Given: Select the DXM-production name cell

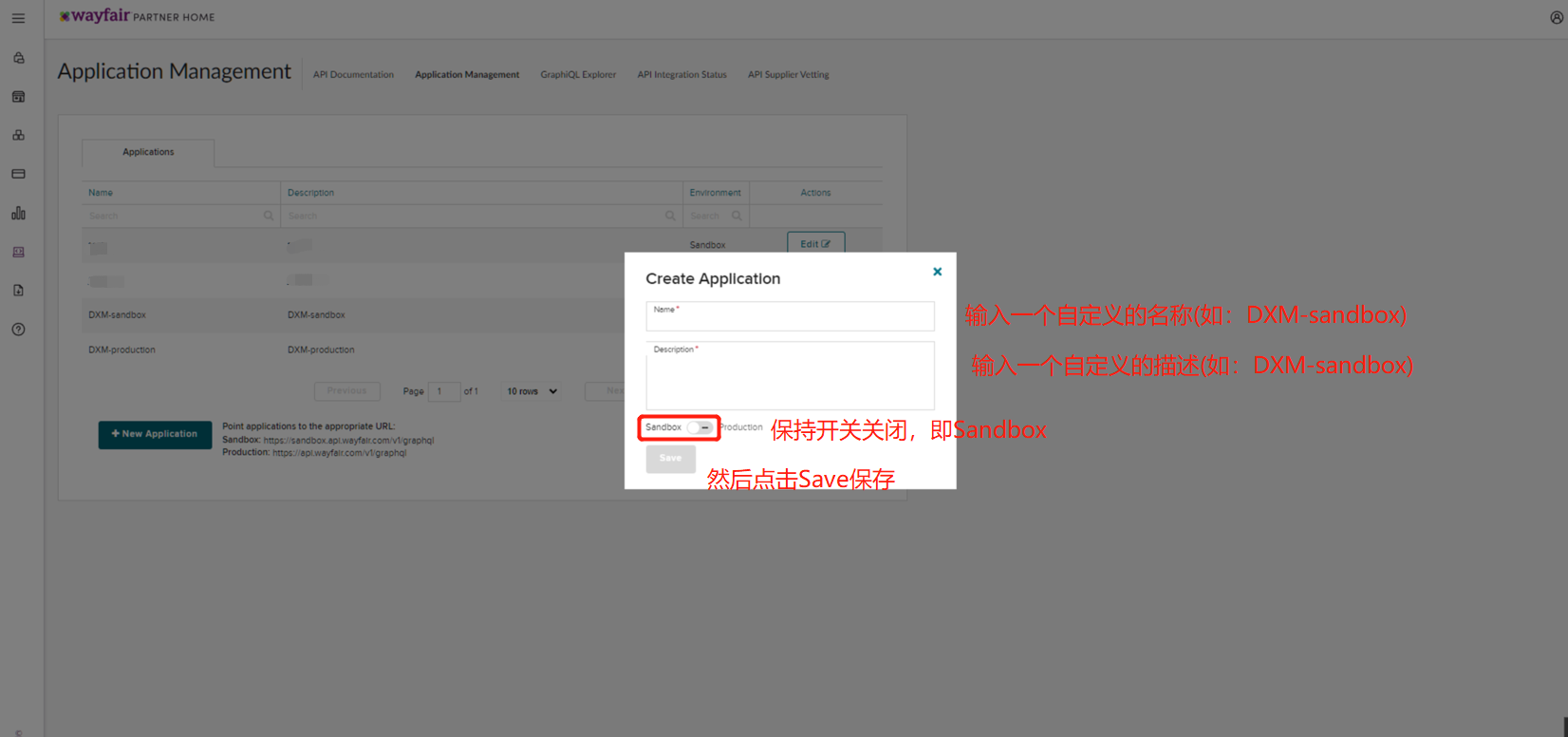Looking at the screenshot, I should point(121,350).
